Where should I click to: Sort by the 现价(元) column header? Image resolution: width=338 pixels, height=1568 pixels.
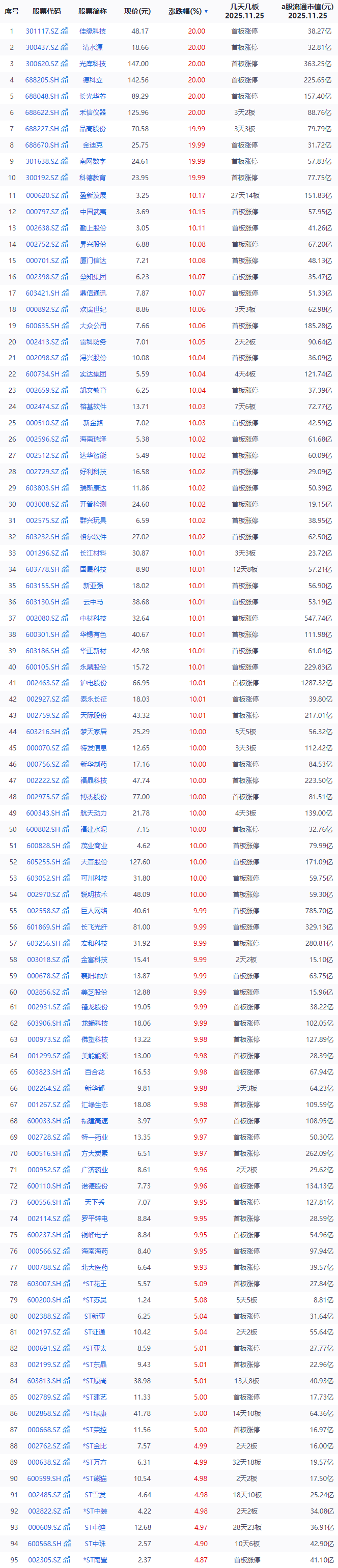[x=137, y=12]
